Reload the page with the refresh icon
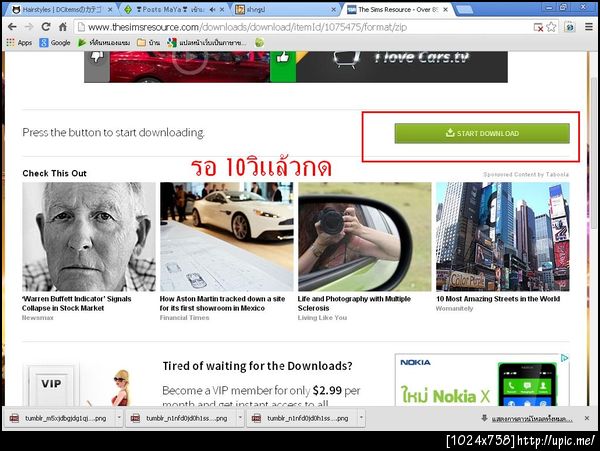Viewport: 600px width, 451px height. pos(46,27)
